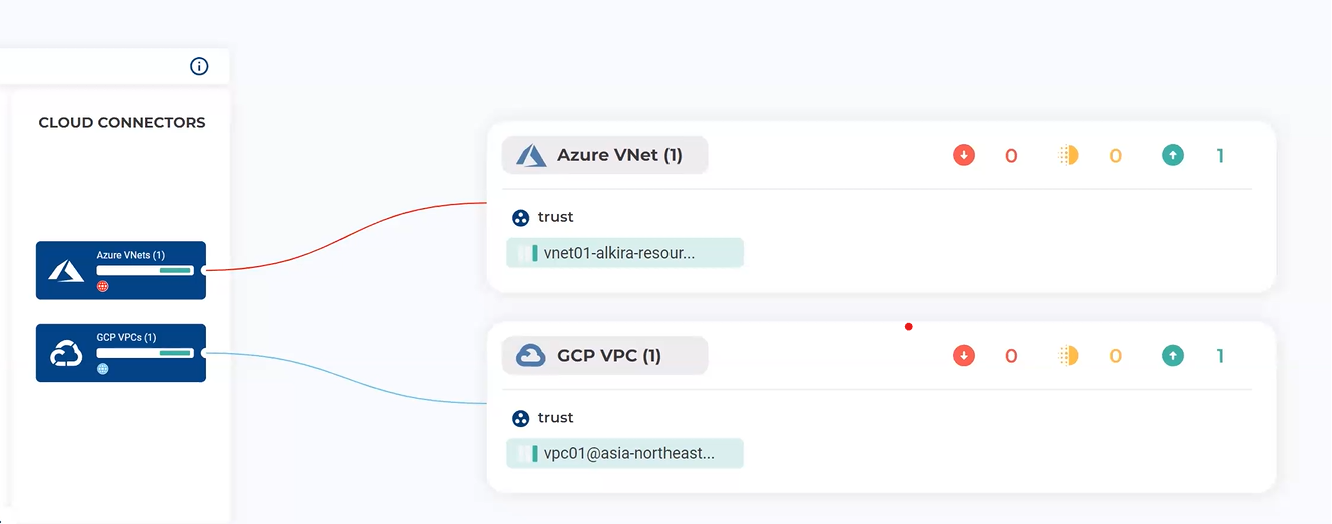Select the vpc01@asia-northeast... connector item
The height and width of the screenshot is (524, 1332).
point(625,453)
